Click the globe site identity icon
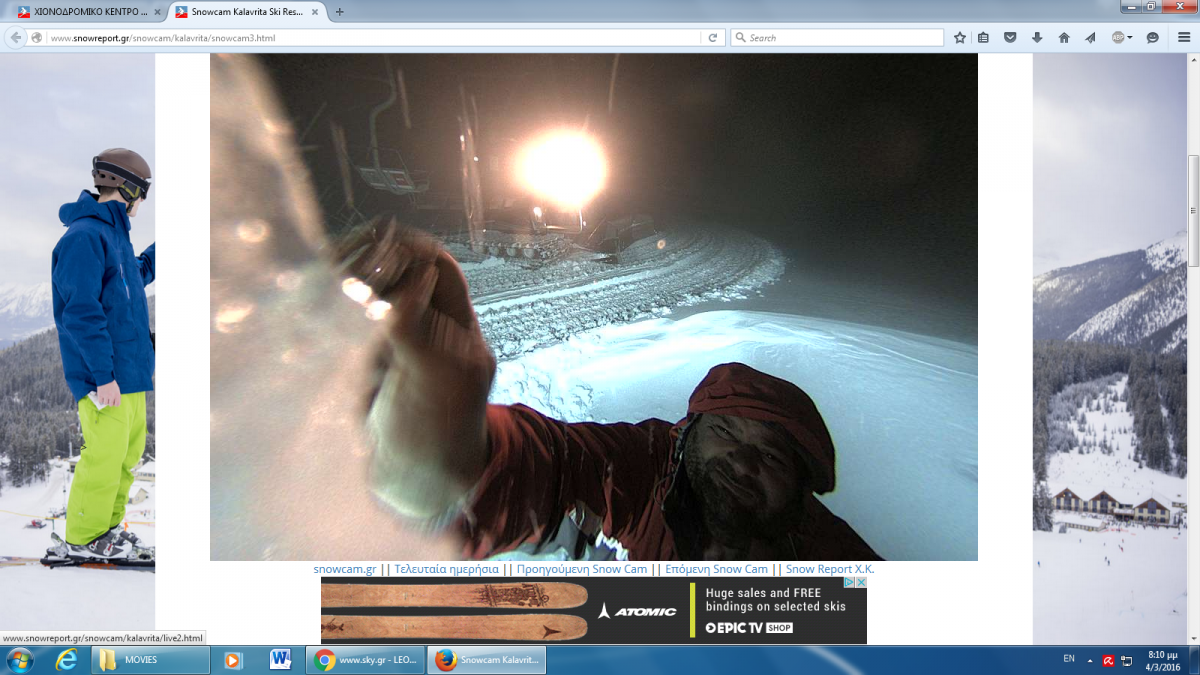 [37, 37]
